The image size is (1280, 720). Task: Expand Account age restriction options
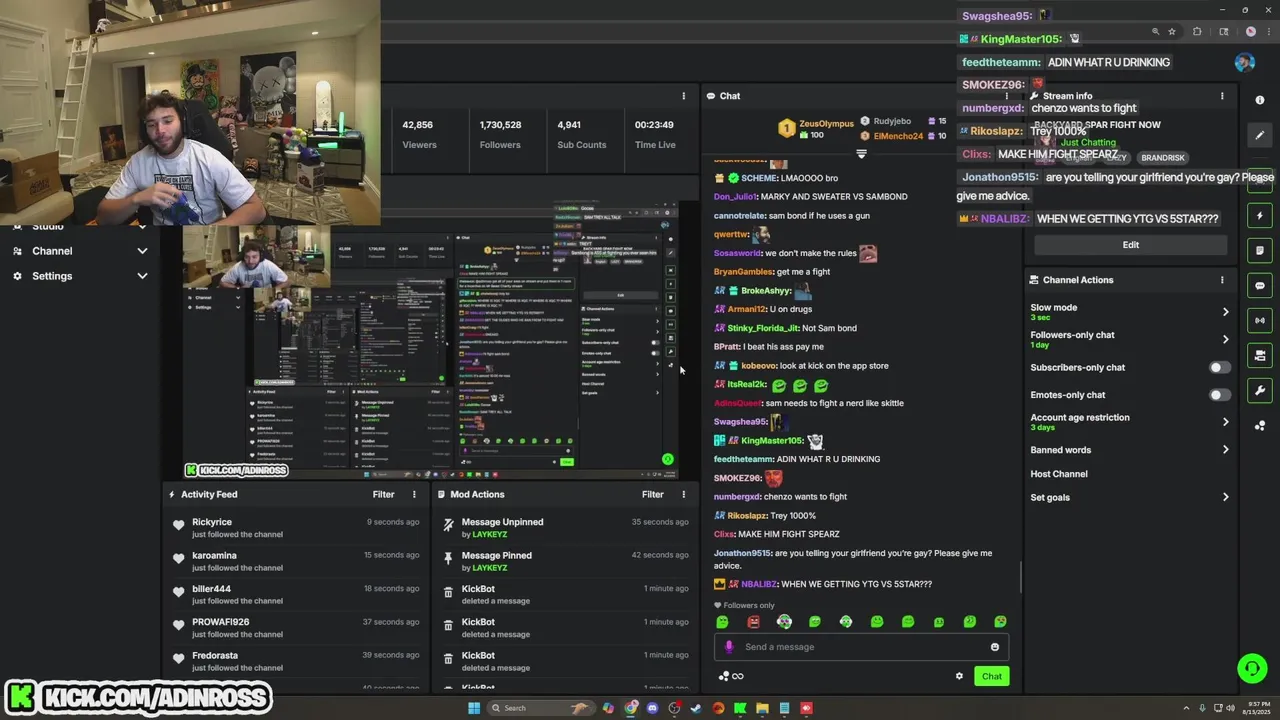tap(1225, 422)
